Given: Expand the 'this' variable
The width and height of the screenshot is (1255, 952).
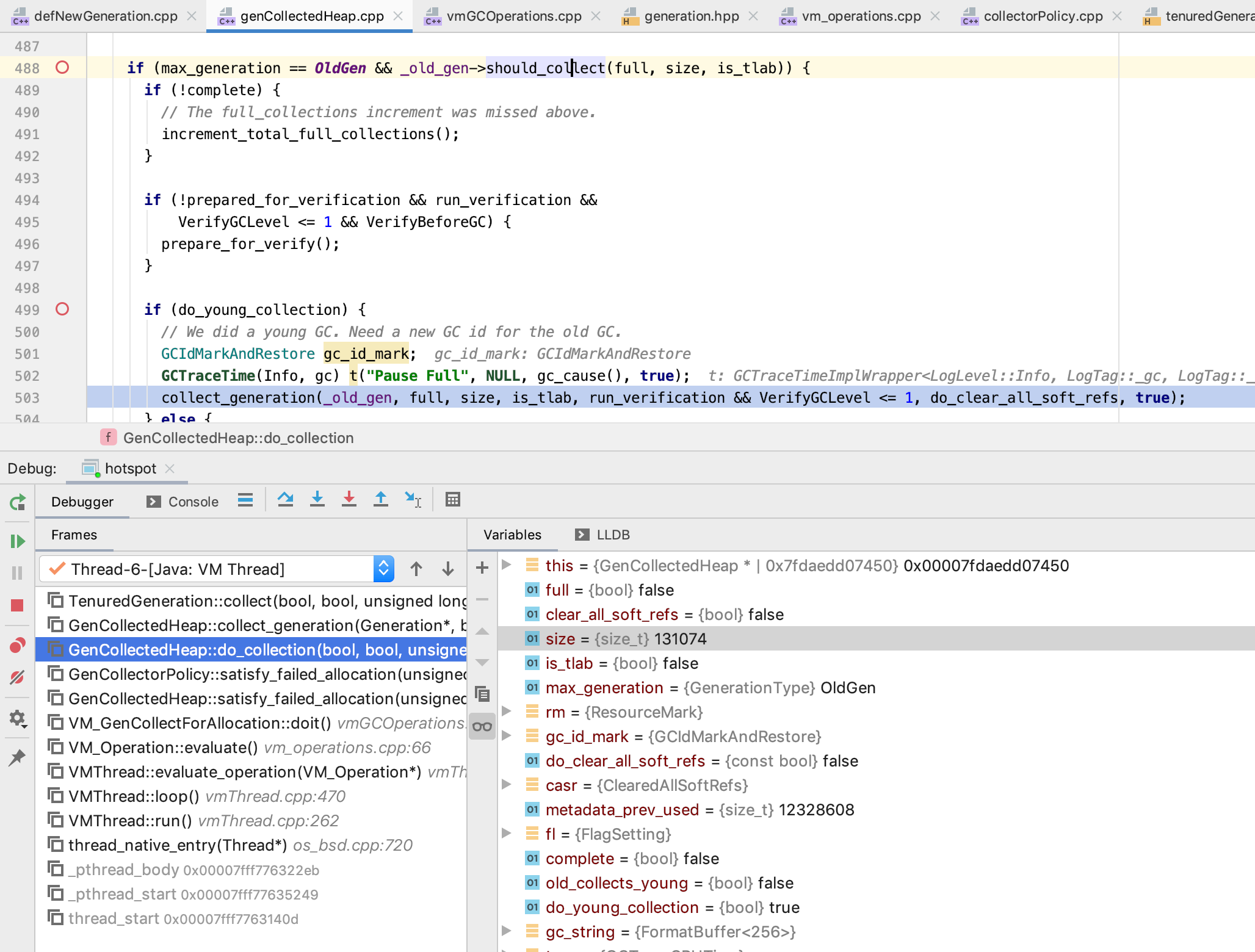Looking at the screenshot, I should [507, 565].
